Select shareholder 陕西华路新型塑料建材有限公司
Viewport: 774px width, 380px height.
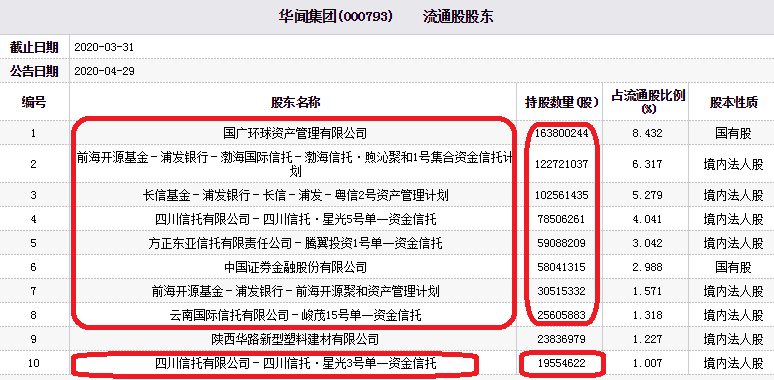295,339
